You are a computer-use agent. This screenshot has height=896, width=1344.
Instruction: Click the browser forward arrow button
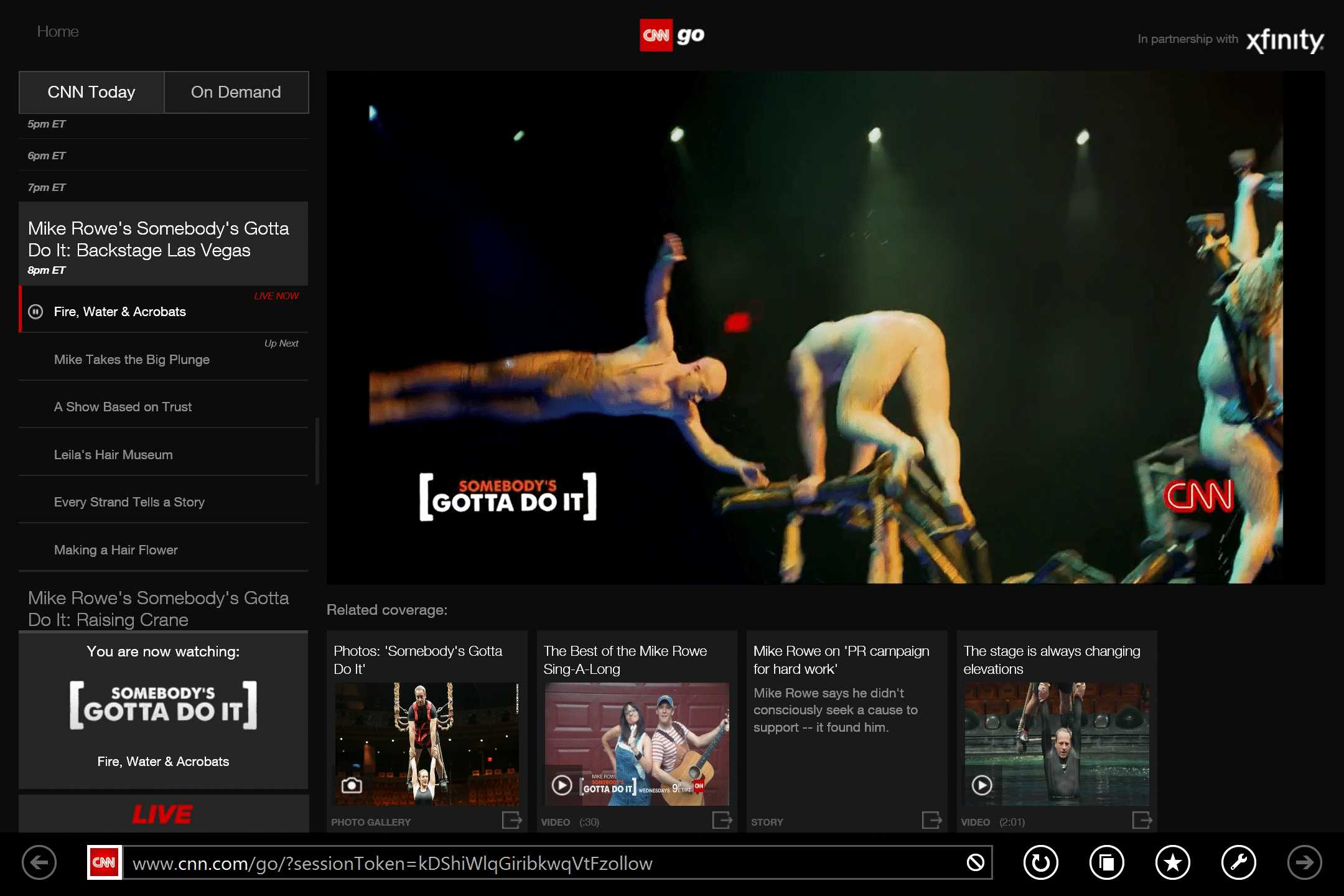point(1304,862)
